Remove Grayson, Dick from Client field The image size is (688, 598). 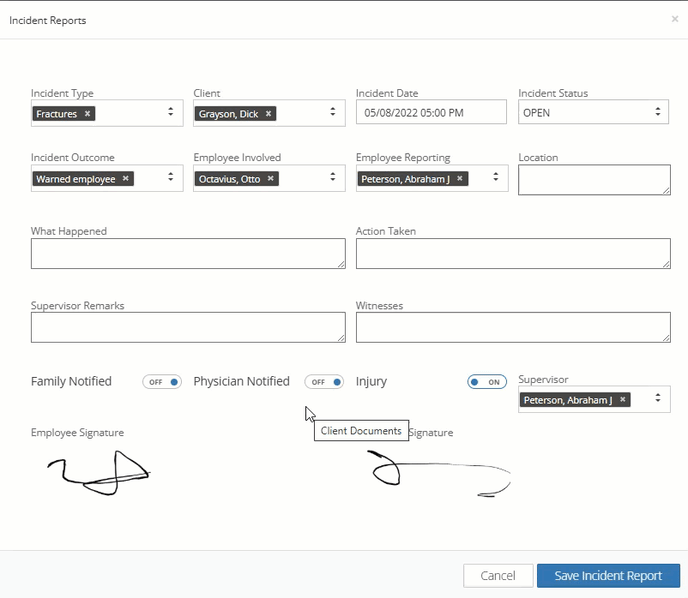click(x=268, y=114)
